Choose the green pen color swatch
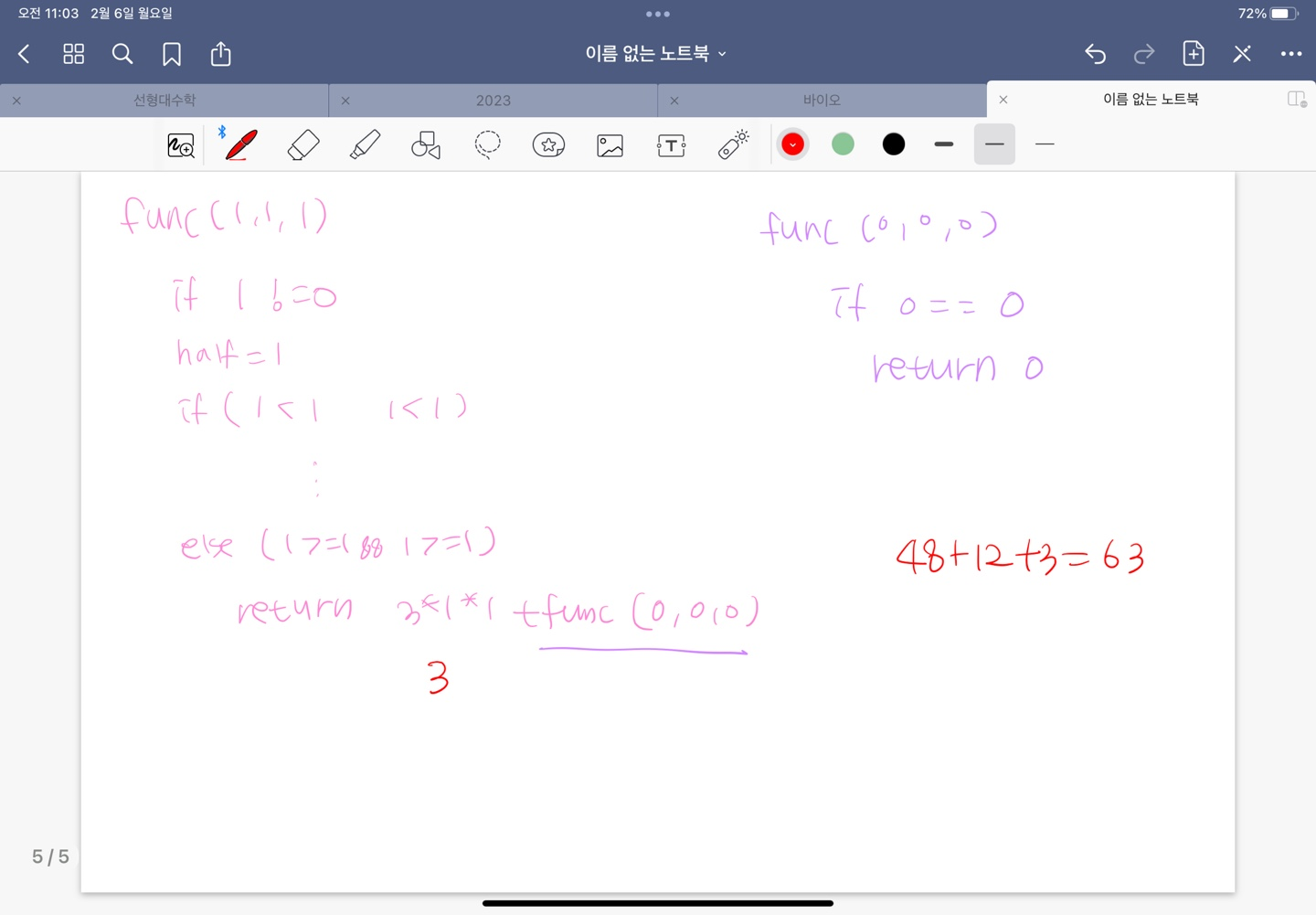The image size is (1316, 915). pyautogui.click(x=844, y=144)
